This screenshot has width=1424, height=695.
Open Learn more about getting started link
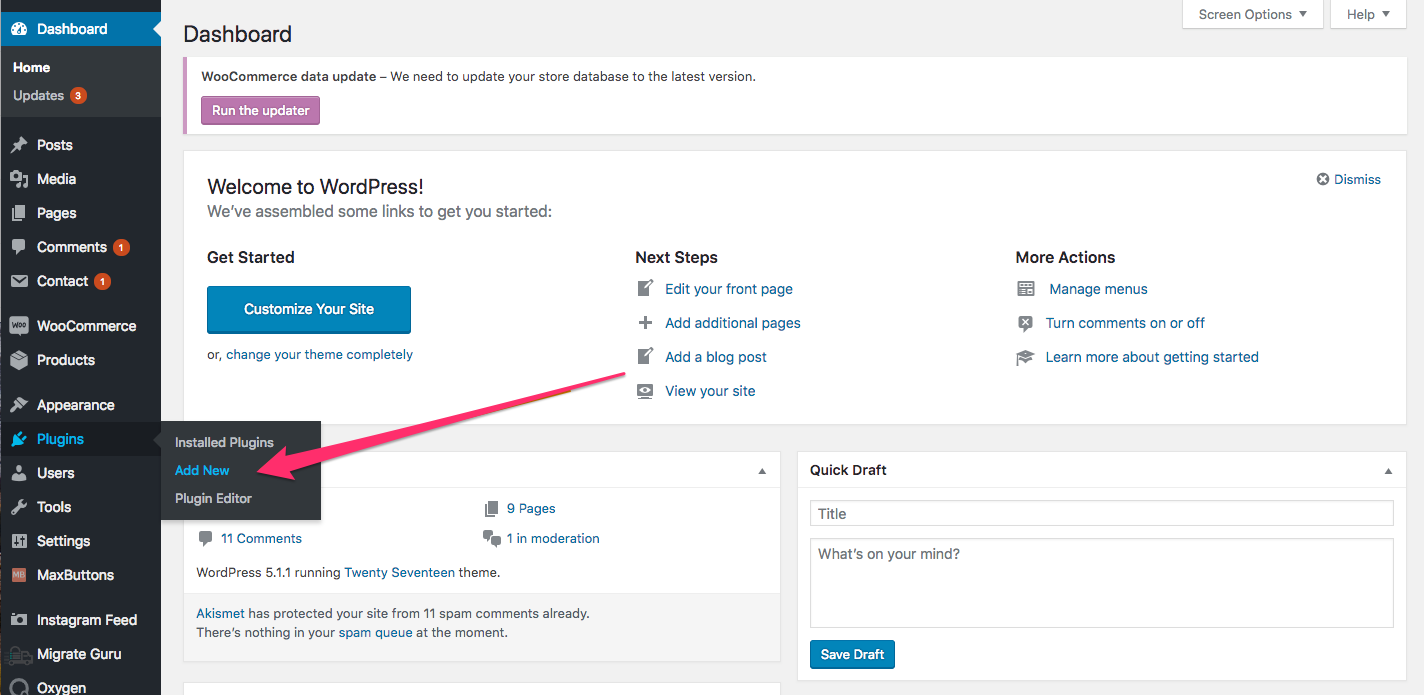tap(1152, 357)
